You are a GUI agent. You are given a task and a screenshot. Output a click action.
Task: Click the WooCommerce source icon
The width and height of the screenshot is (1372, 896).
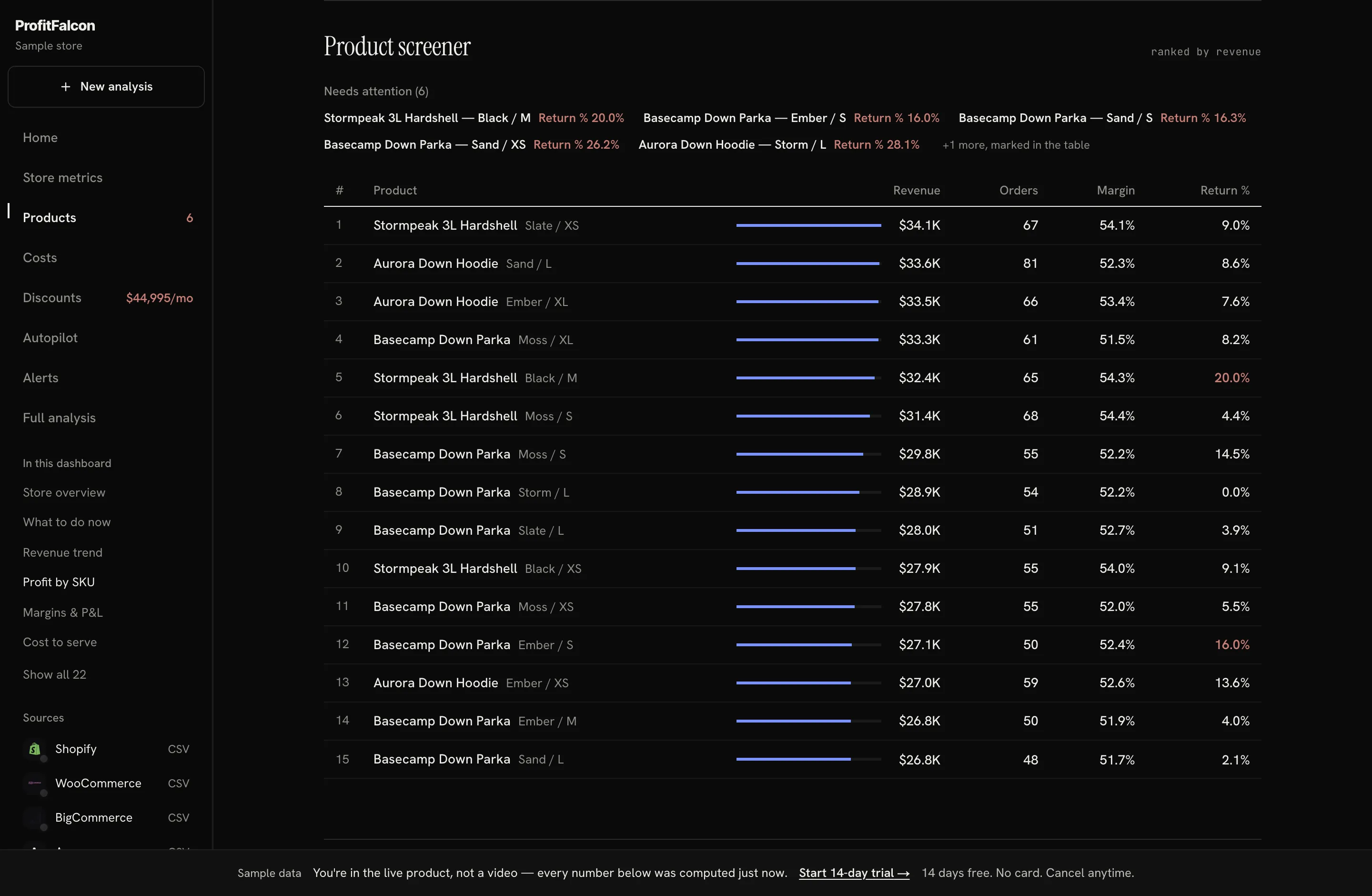pyautogui.click(x=35, y=783)
